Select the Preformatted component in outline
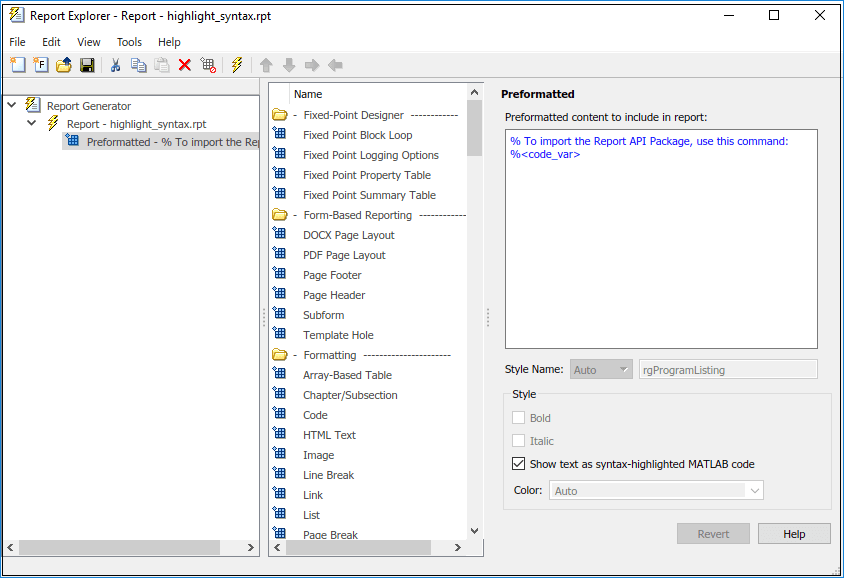 coord(161,142)
